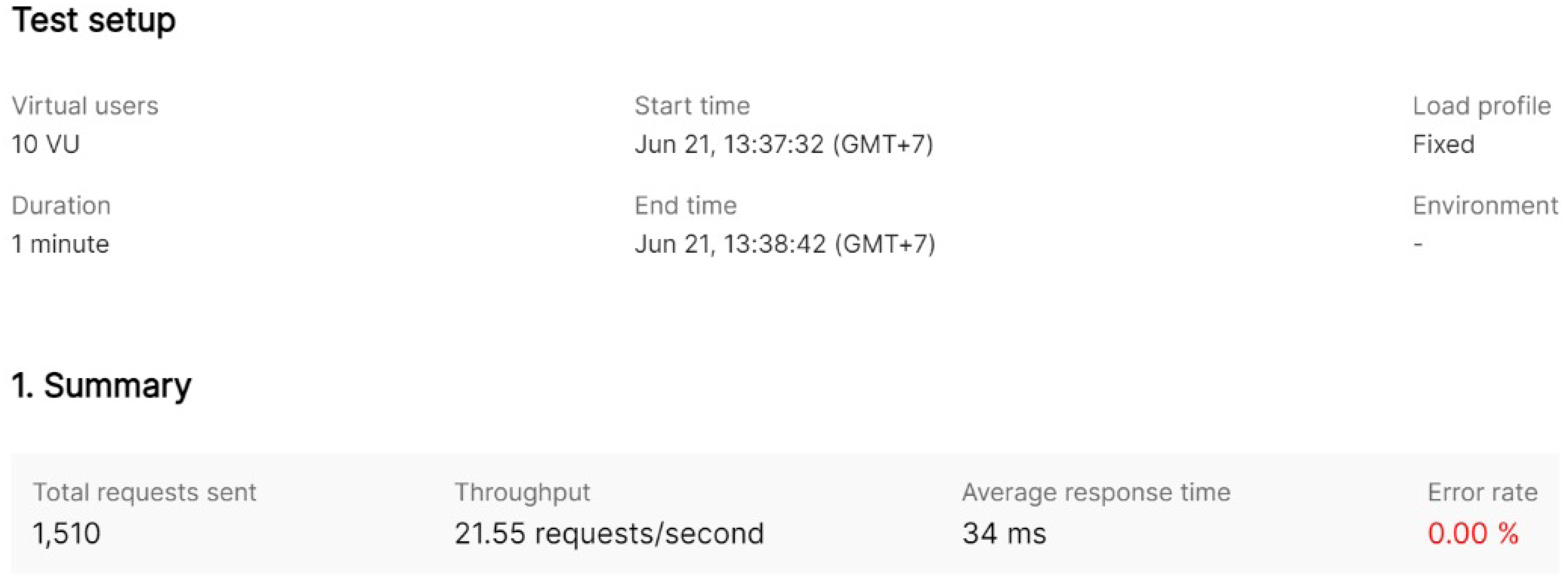Click the red 0.00 % error rate
Screen dimensions: 1568x584
1473,533
